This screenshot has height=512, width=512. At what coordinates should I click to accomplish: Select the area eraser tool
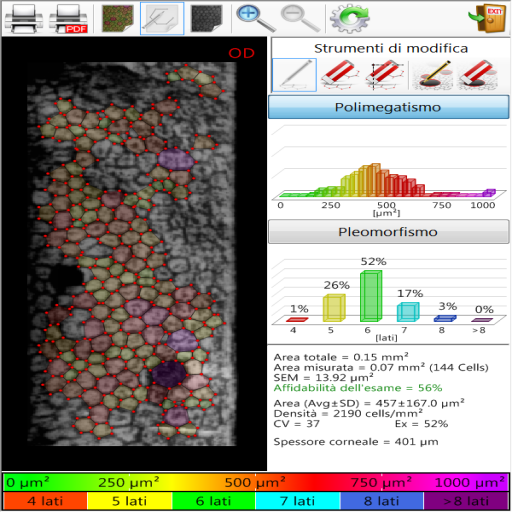pos(477,75)
